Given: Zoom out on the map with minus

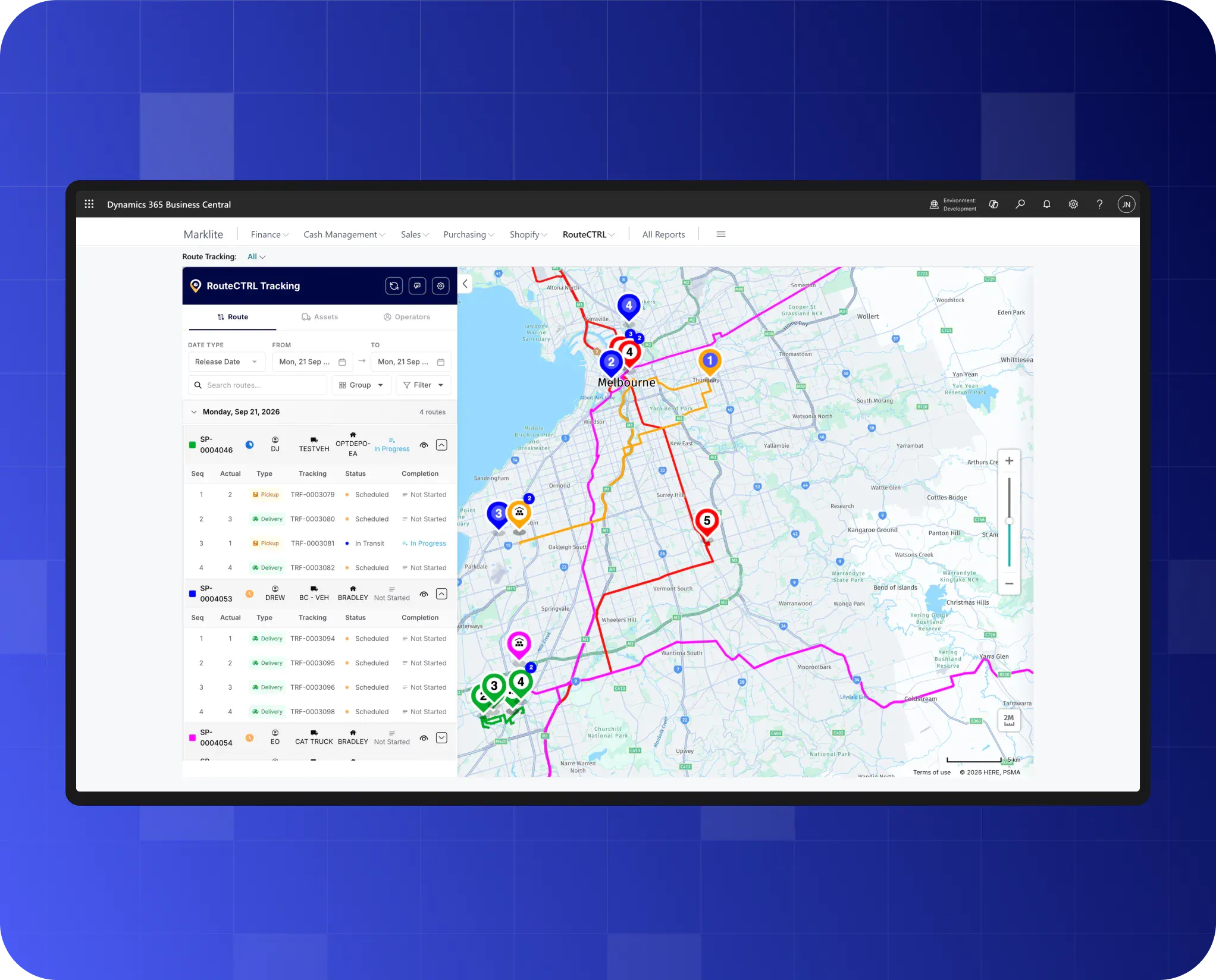Looking at the screenshot, I should click(x=1009, y=583).
